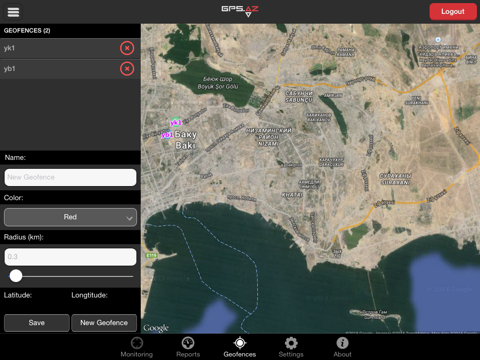The width and height of the screenshot is (480, 360).
Task: Open the Color dropdown showing Red
Action: tap(70, 217)
